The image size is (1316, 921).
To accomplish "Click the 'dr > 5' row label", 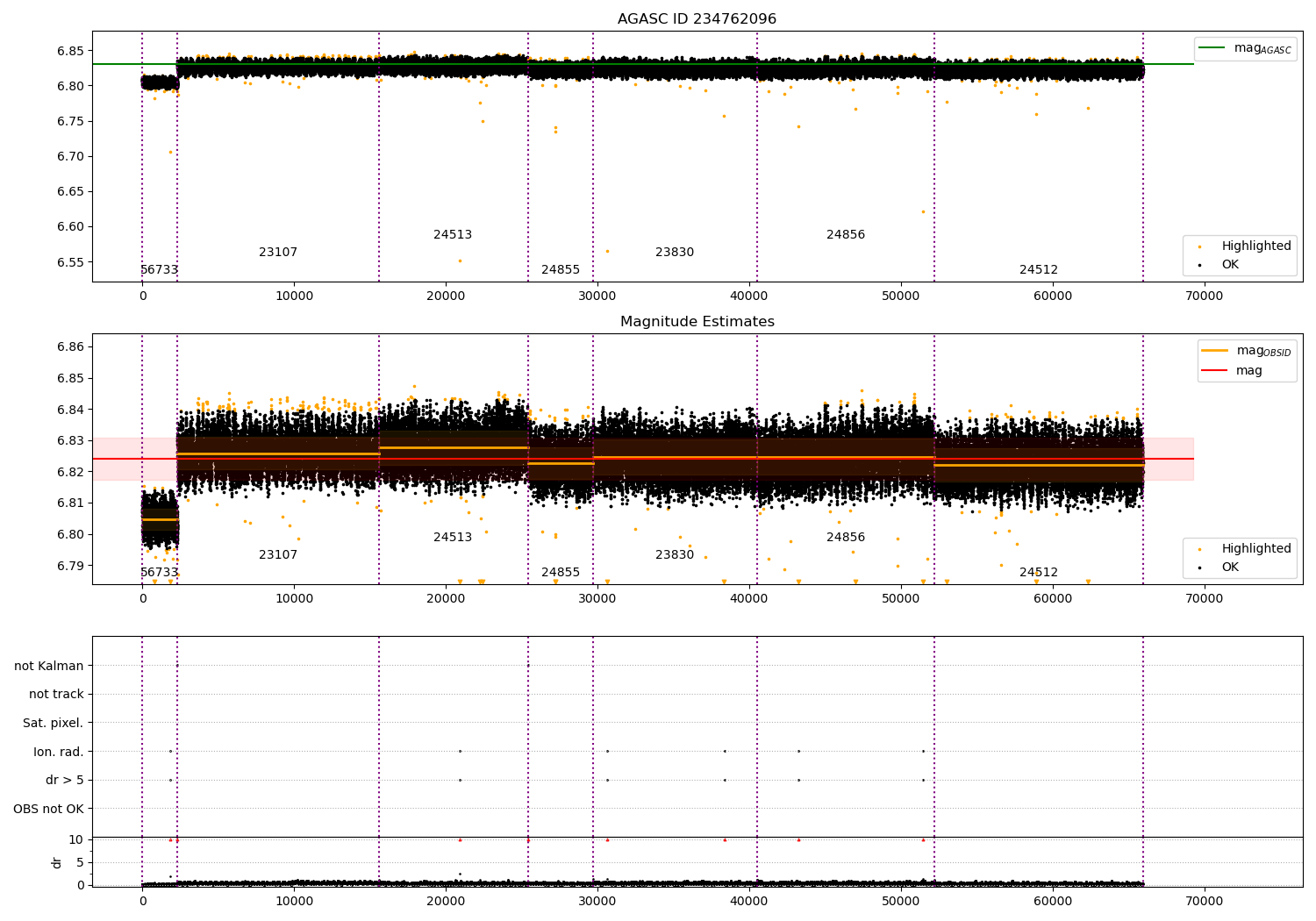I will point(65,781).
